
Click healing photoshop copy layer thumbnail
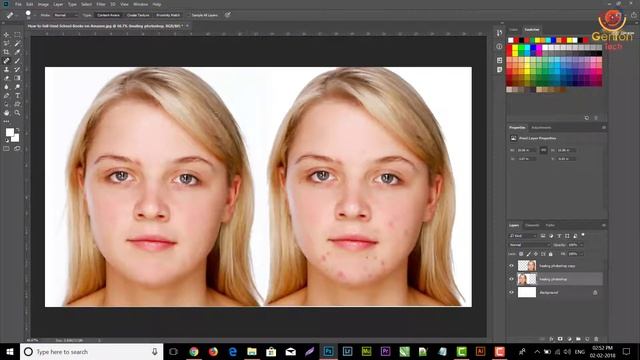point(527,266)
